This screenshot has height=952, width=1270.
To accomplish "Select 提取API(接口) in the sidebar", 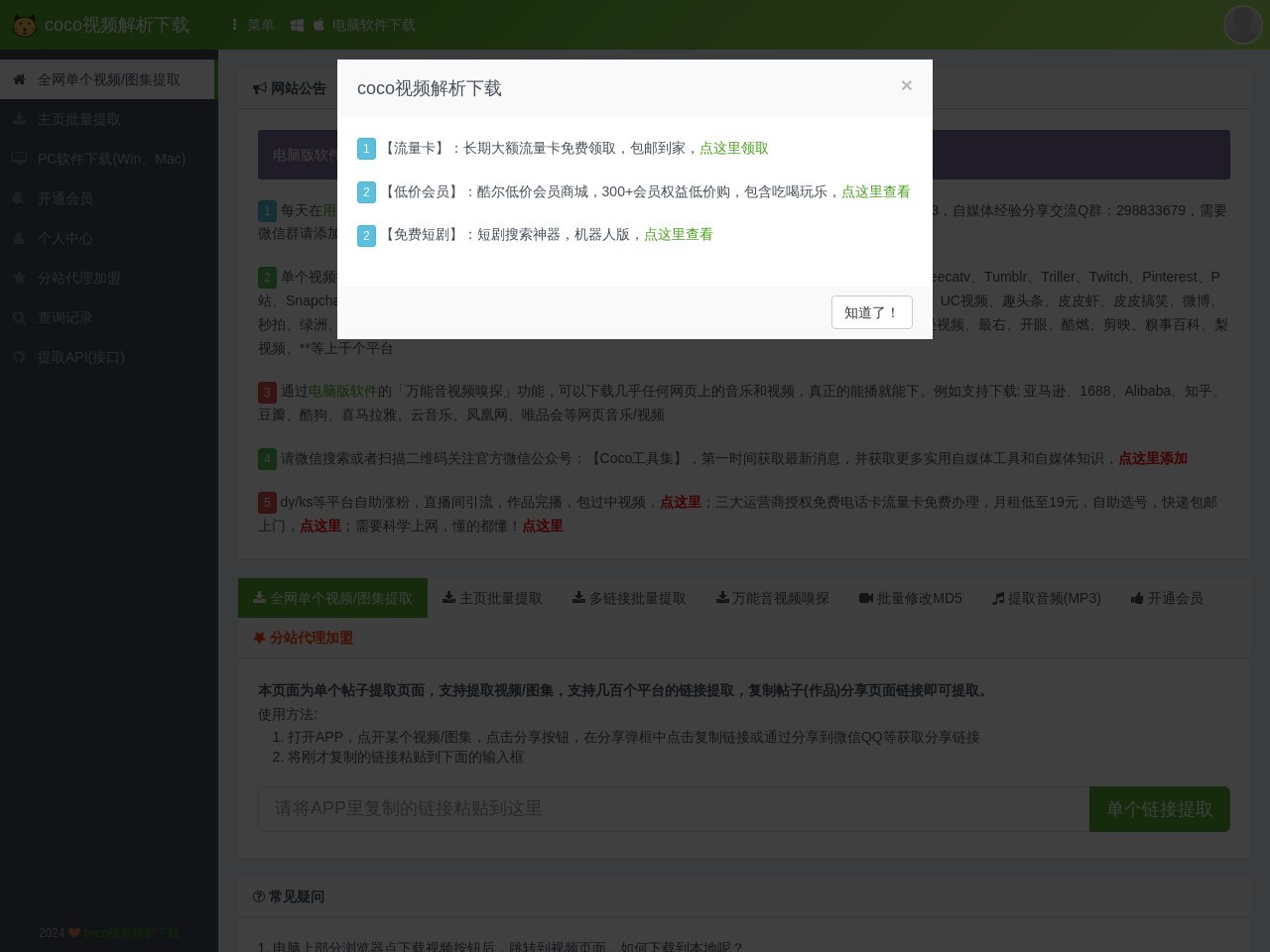I will coord(109,357).
